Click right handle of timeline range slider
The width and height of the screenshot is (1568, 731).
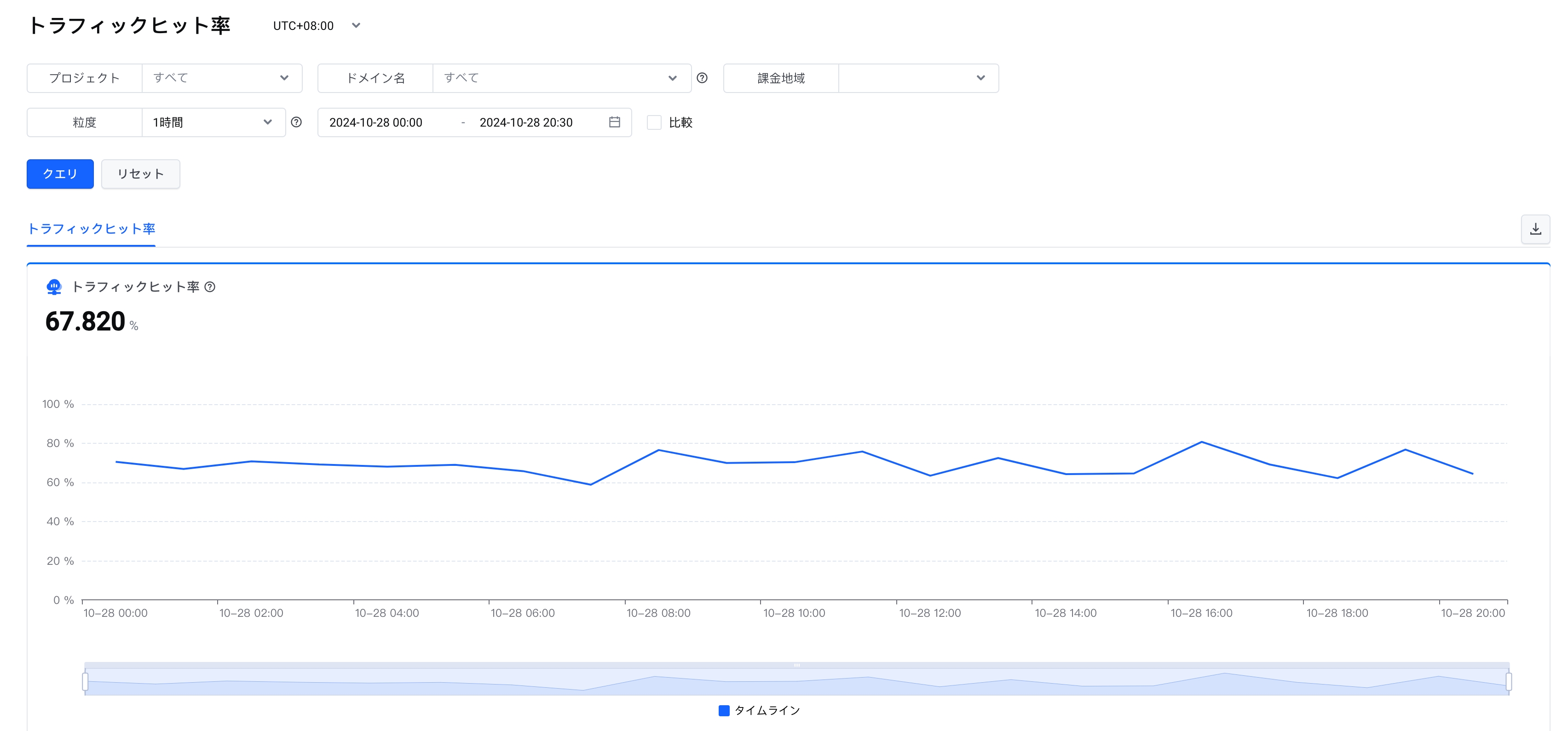(x=1508, y=682)
